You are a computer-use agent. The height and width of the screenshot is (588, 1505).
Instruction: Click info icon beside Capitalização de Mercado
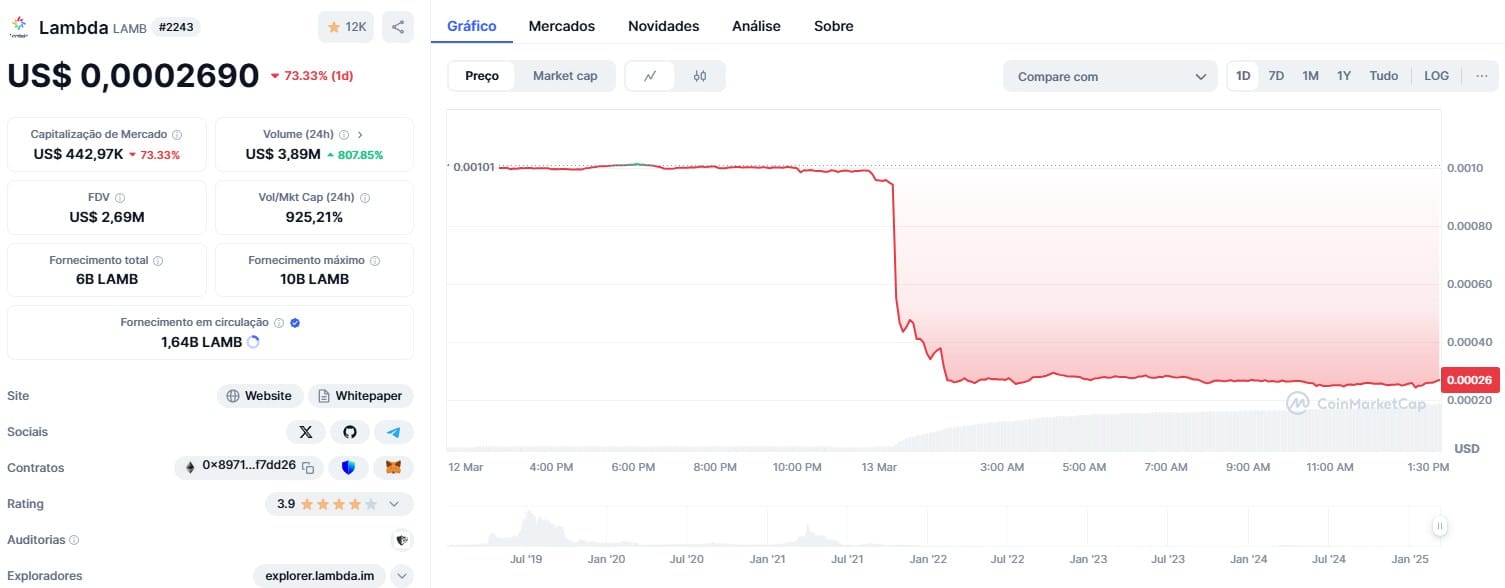click(177, 134)
